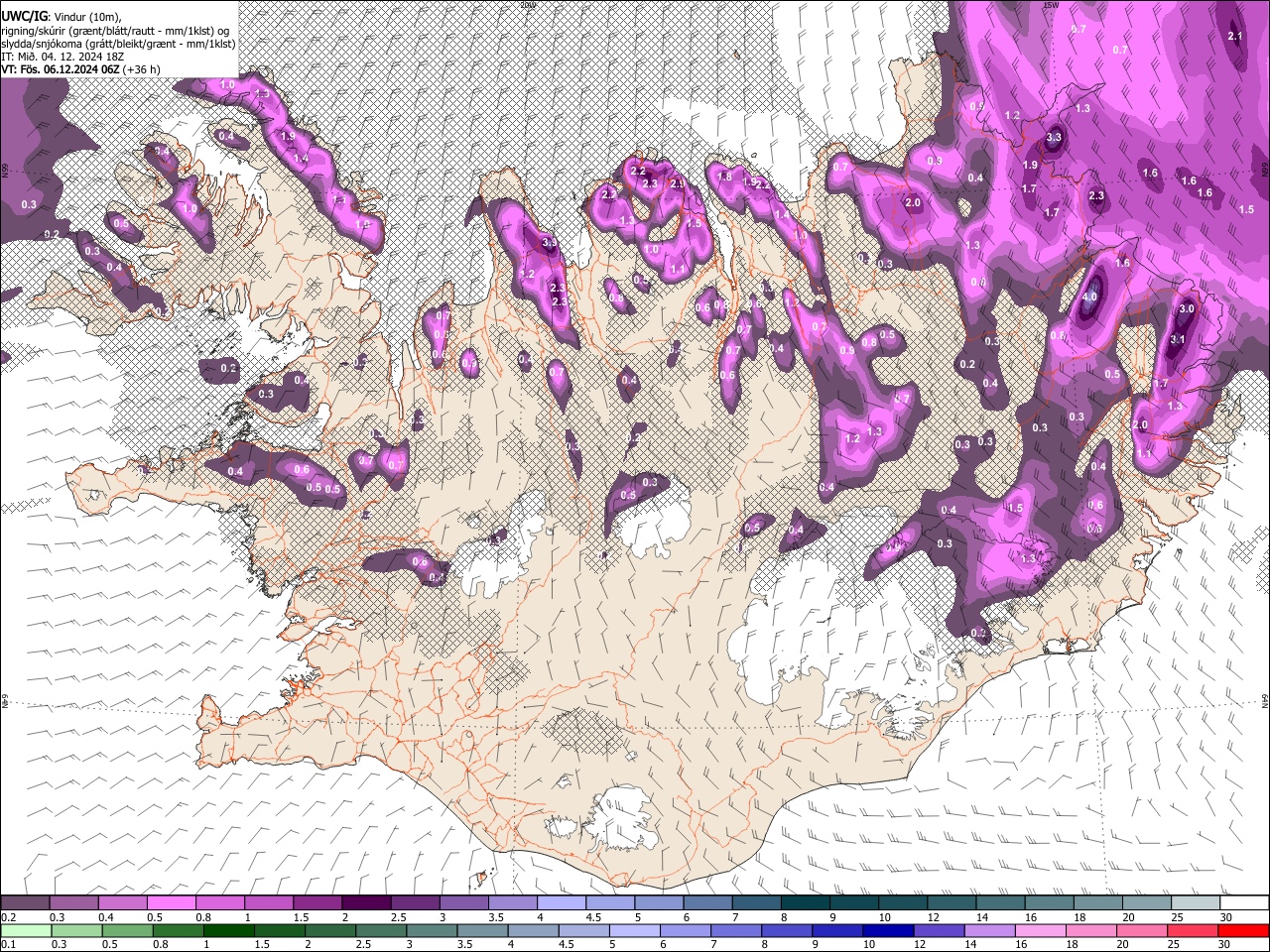Click the 'VT: Fös. 06.12.2024 06Z (+36 h)' line
Image resolution: width=1270 pixels, height=952 pixels.
(80, 69)
